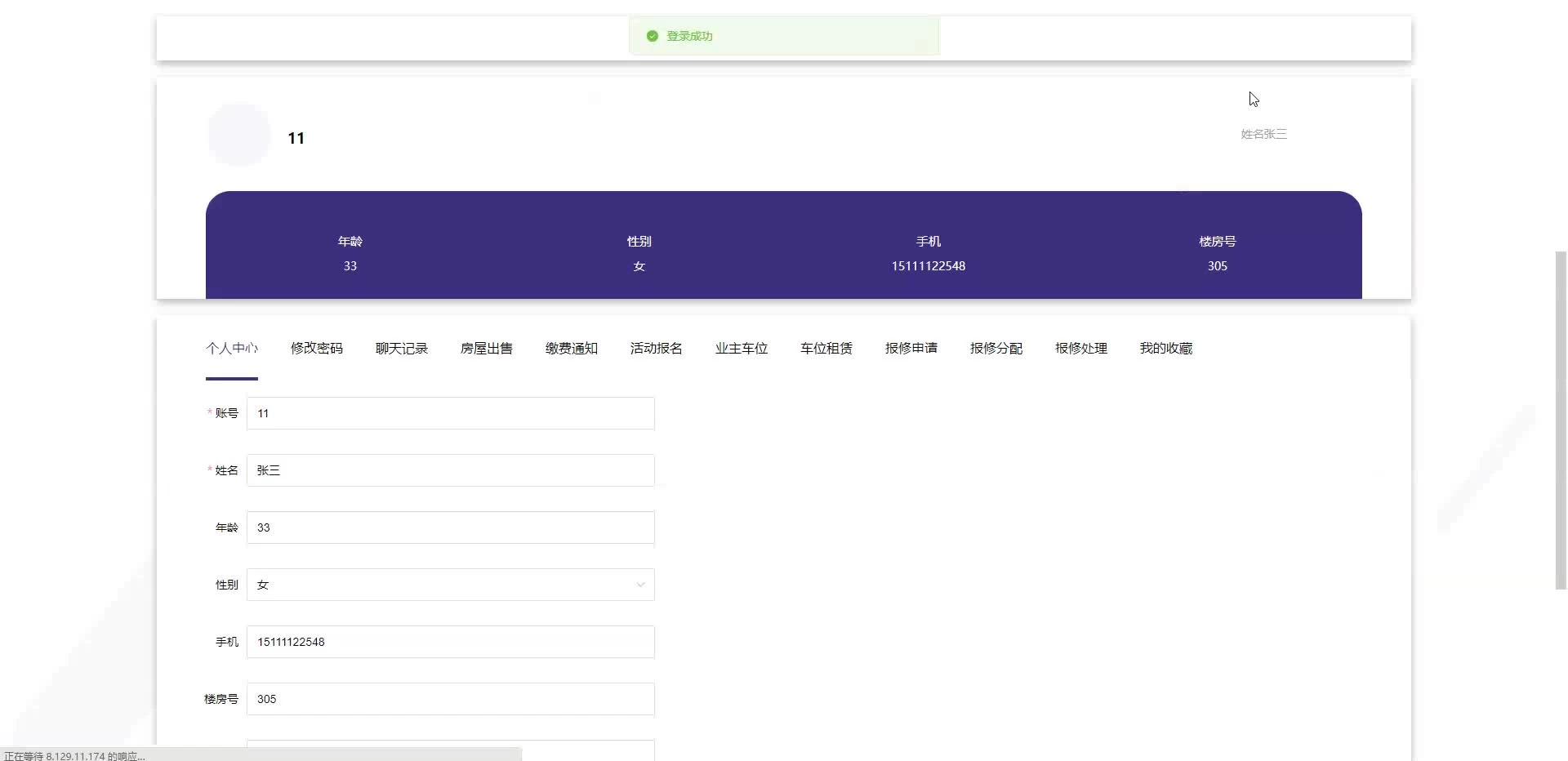Click the 账号 input field
Viewport: 1568px width, 761px height.
coord(451,413)
